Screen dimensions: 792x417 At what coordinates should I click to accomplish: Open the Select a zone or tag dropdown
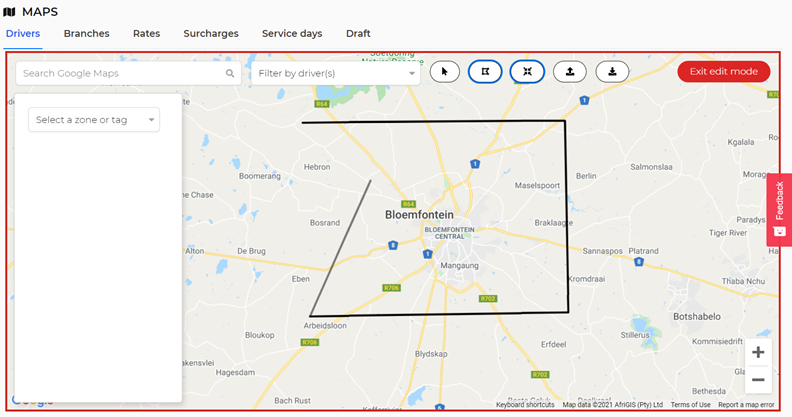point(94,120)
